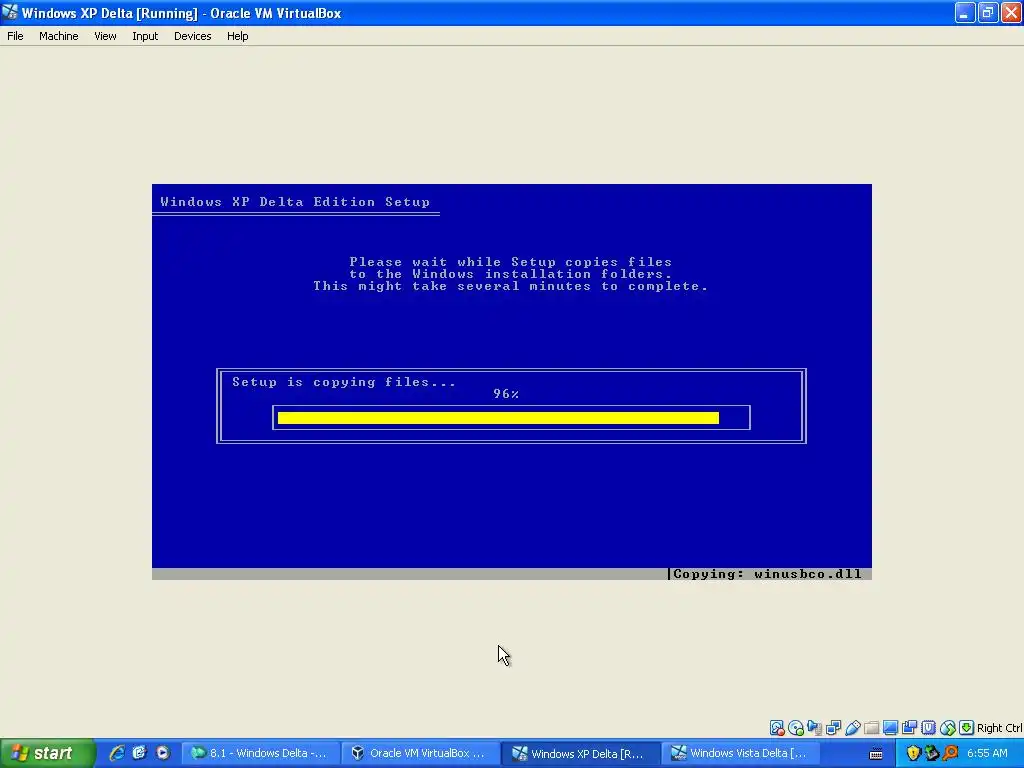Image resolution: width=1024 pixels, height=768 pixels.
Task: Restore down the VirtualBox window
Action: coord(987,12)
